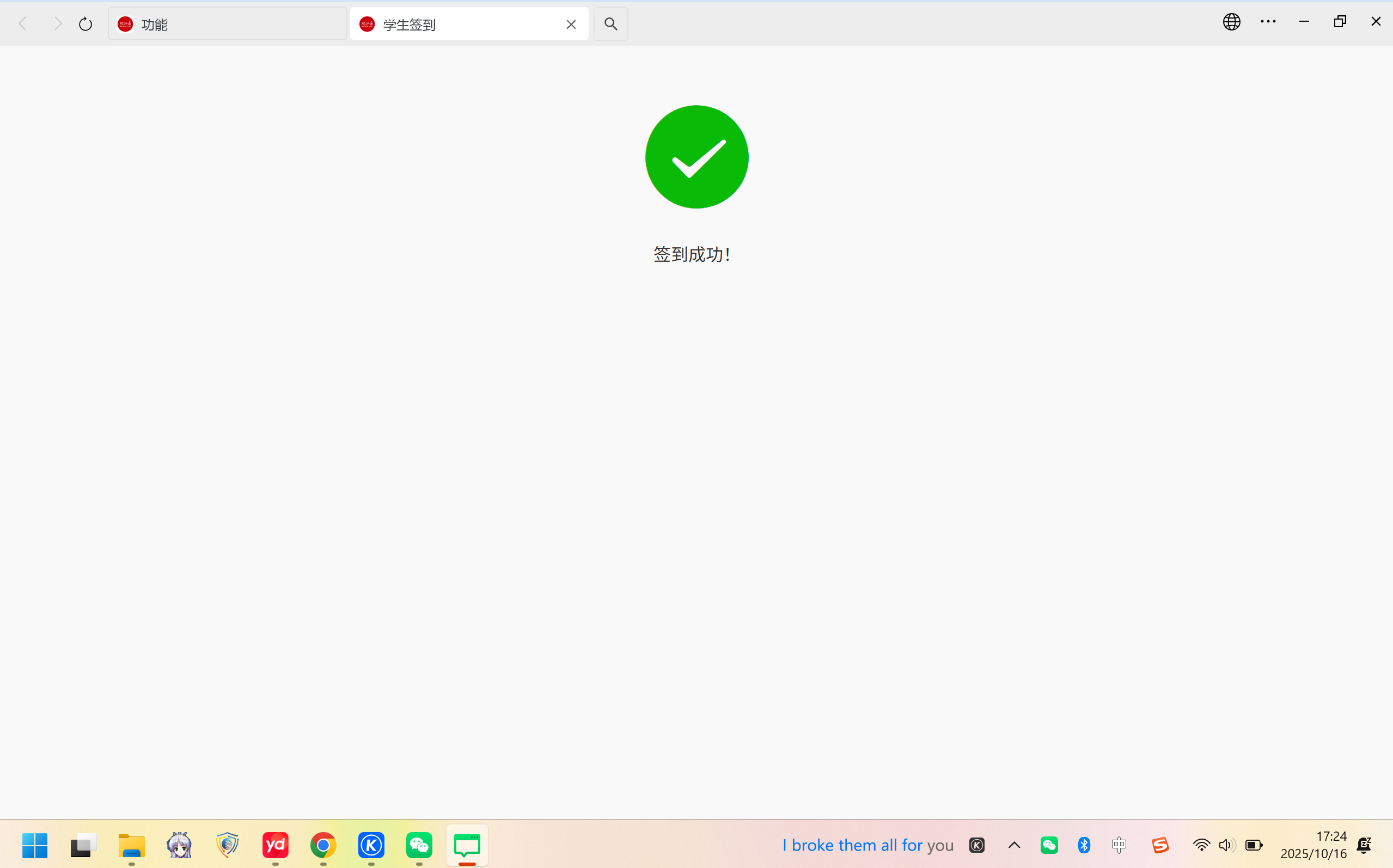The image size is (1393, 868).
Task: Toggle the 中 input method indicator
Action: (1119, 845)
